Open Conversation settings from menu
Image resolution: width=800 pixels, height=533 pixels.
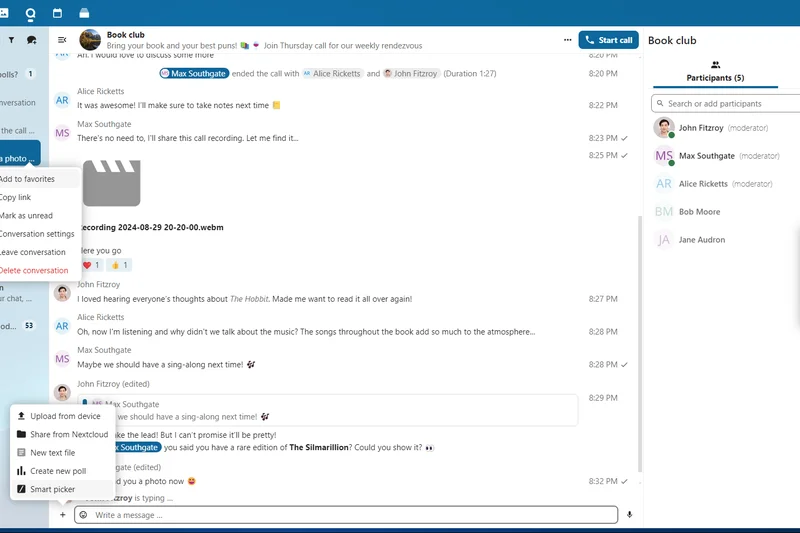39,234
